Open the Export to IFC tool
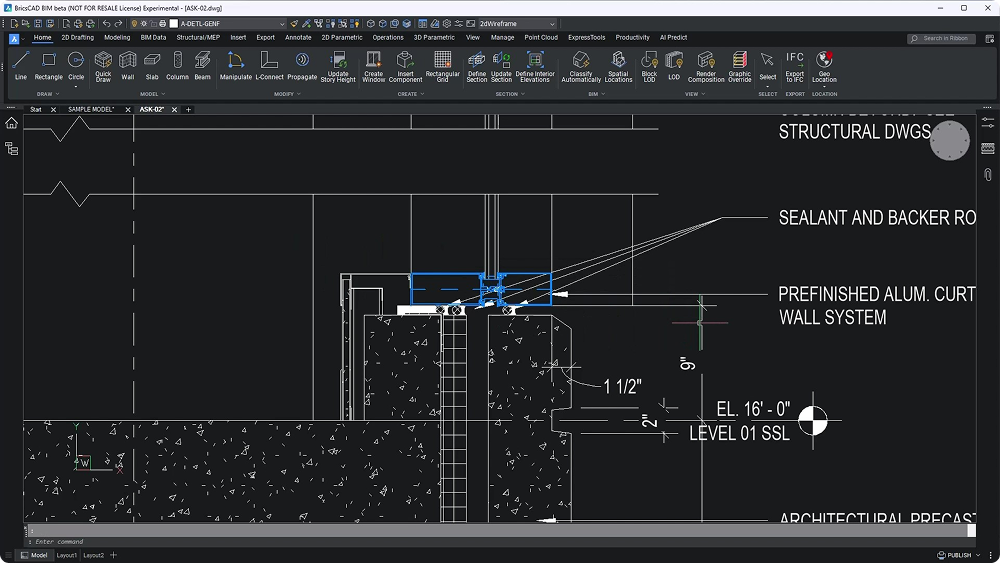The image size is (1000, 563). pos(795,66)
